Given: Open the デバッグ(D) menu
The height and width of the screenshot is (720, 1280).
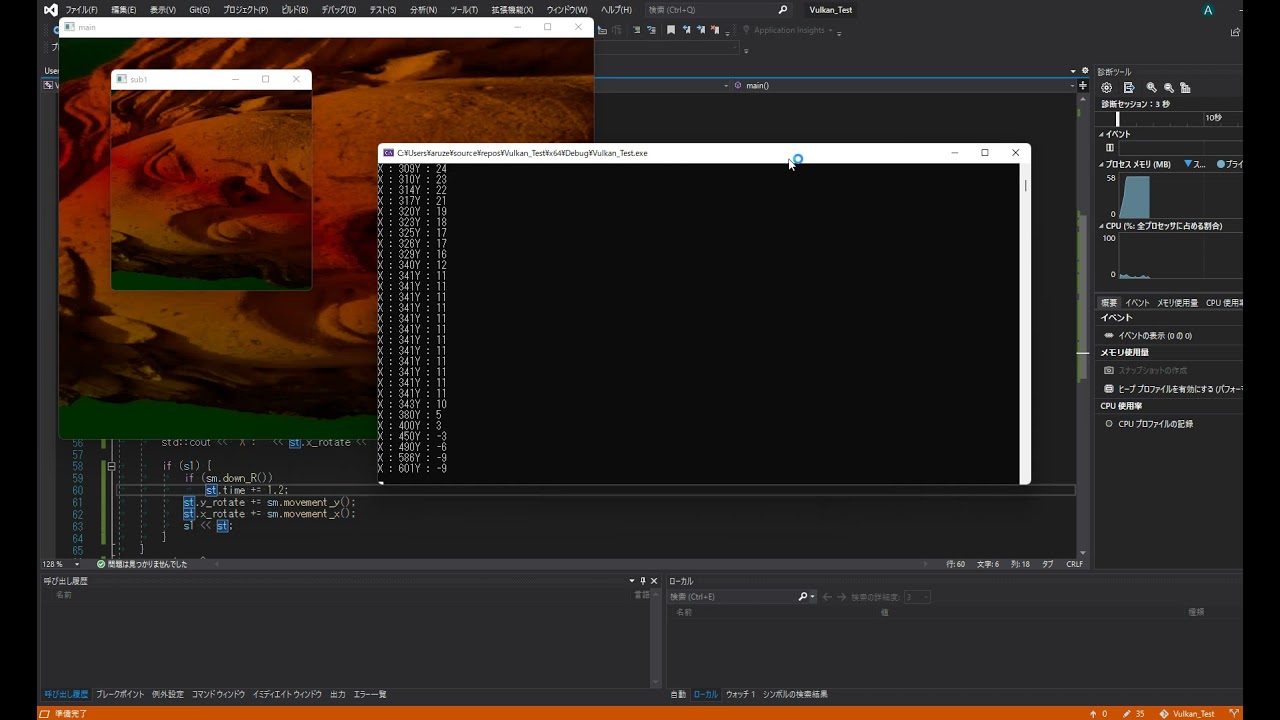Looking at the screenshot, I should 339,10.
